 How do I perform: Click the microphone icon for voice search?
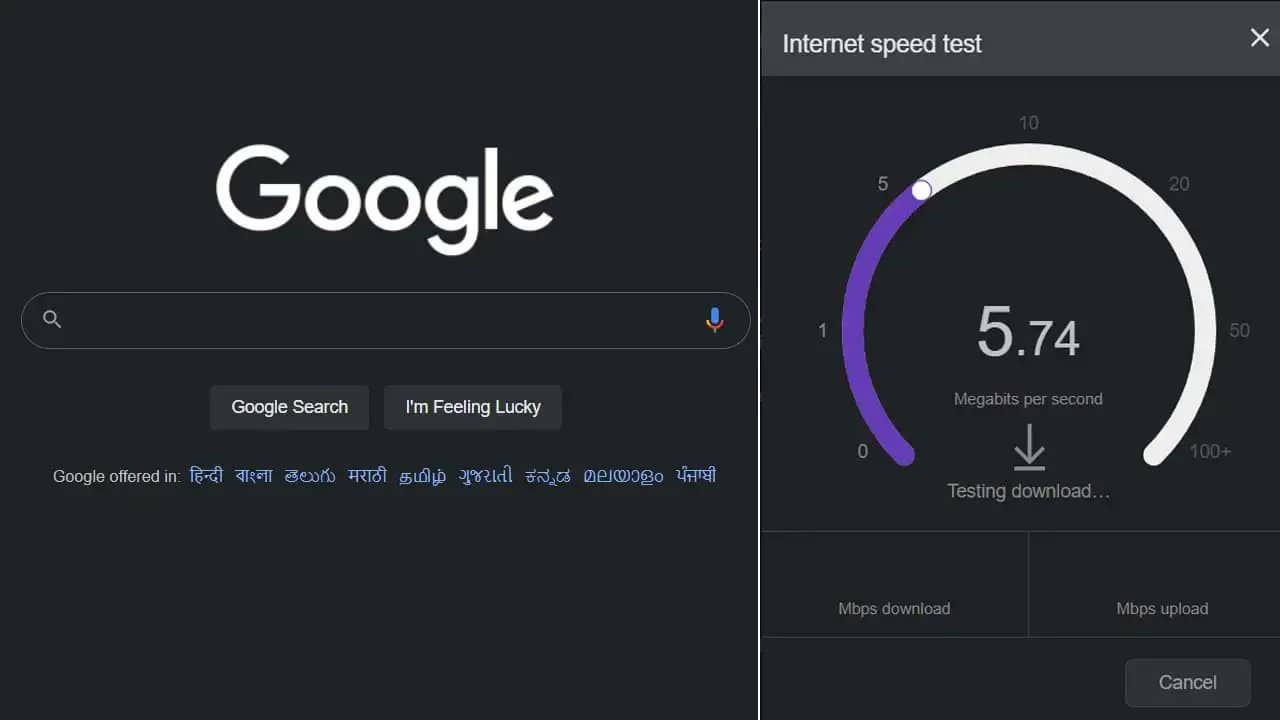point(714,318)
